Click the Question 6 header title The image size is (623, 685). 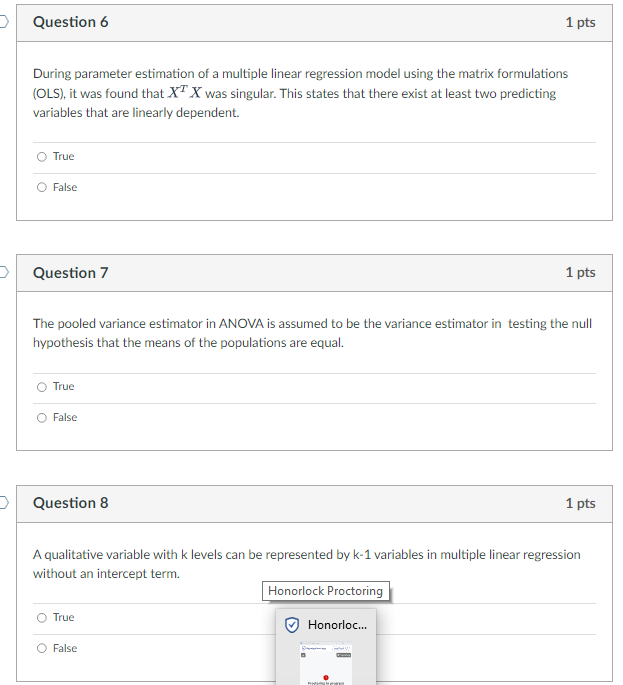(x=71, y=22)
